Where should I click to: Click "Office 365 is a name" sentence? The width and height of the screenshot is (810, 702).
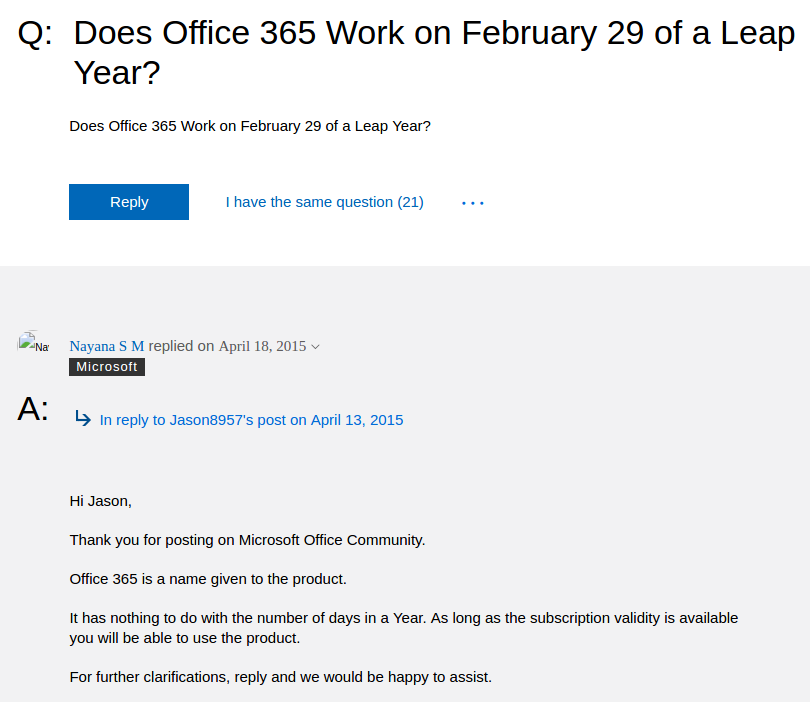[x=208, y=579]
